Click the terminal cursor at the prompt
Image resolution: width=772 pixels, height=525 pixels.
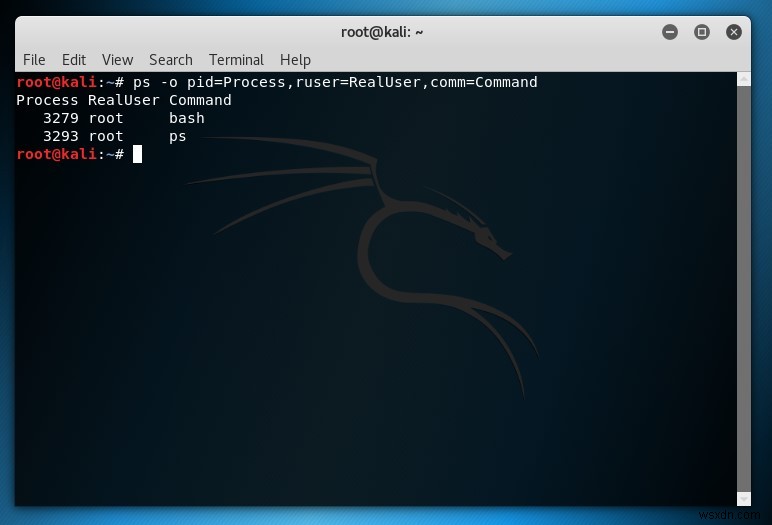click(x=137, y=154)
